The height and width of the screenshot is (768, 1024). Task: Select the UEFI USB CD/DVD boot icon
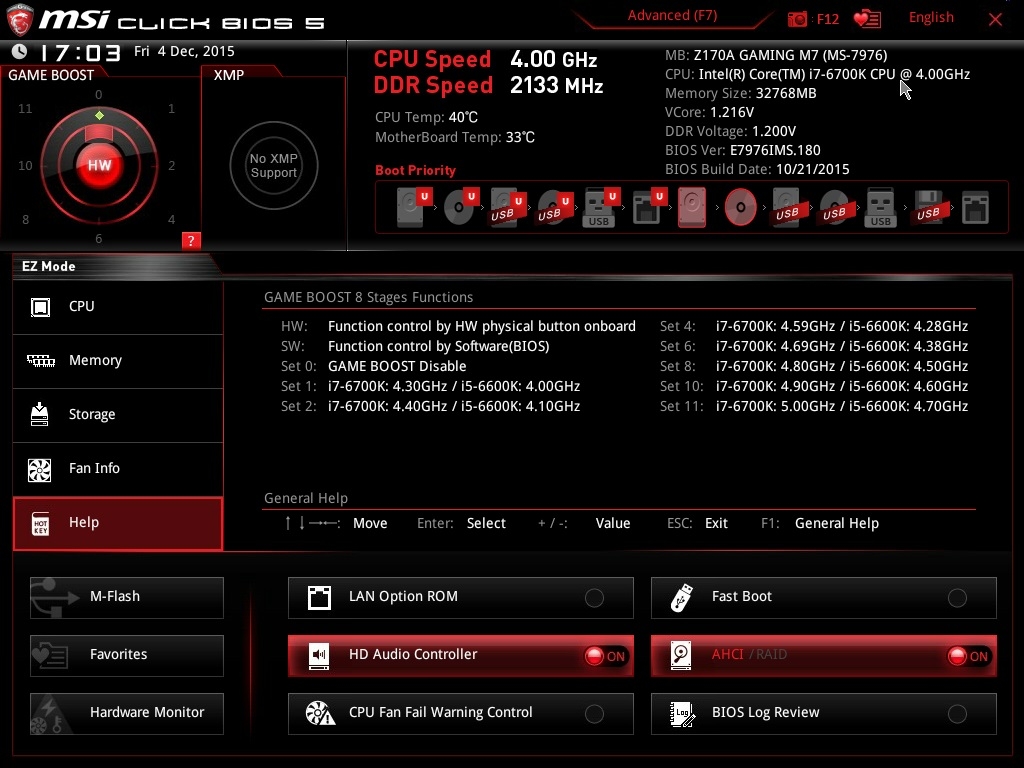click(554, 207)
